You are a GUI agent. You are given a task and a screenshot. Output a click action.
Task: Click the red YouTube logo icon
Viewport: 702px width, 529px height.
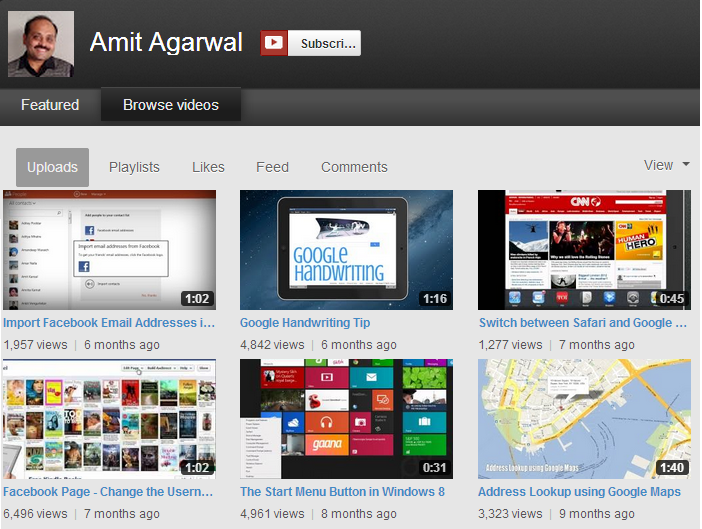[x=274, y=43]
